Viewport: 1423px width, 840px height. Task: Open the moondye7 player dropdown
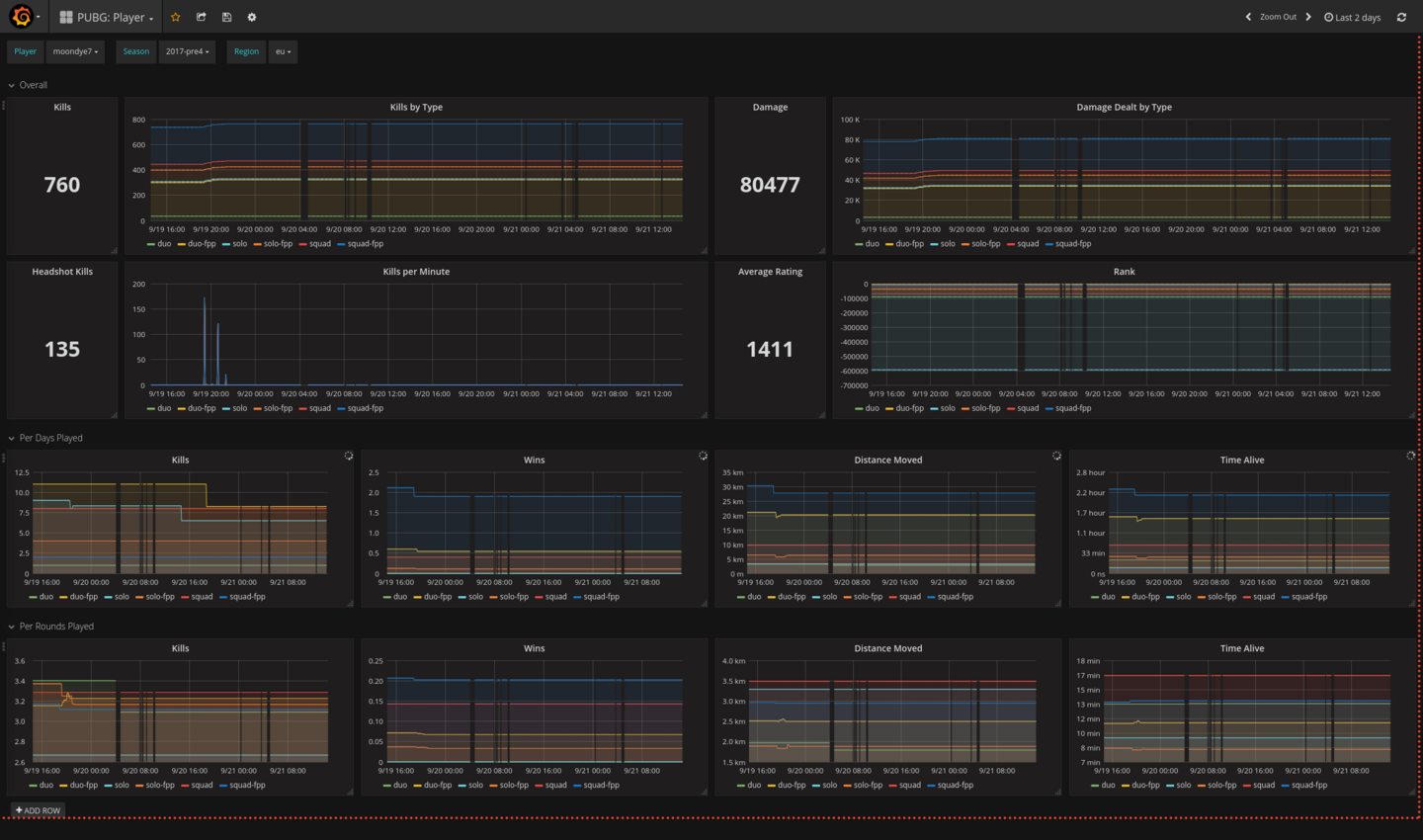pos(75,51)
